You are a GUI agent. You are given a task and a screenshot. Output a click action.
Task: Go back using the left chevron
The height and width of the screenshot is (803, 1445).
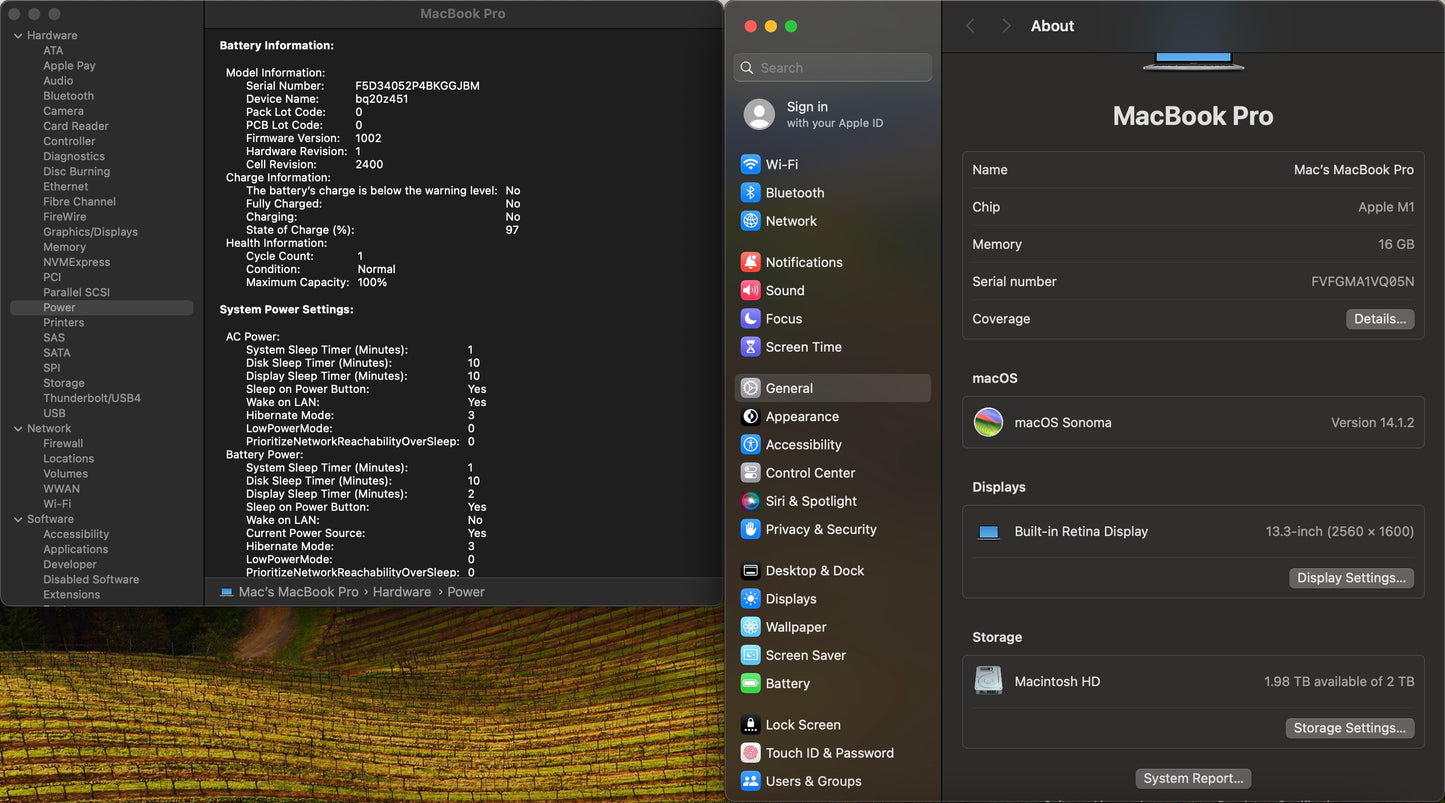pyautogui.click(x=970, y=26)
